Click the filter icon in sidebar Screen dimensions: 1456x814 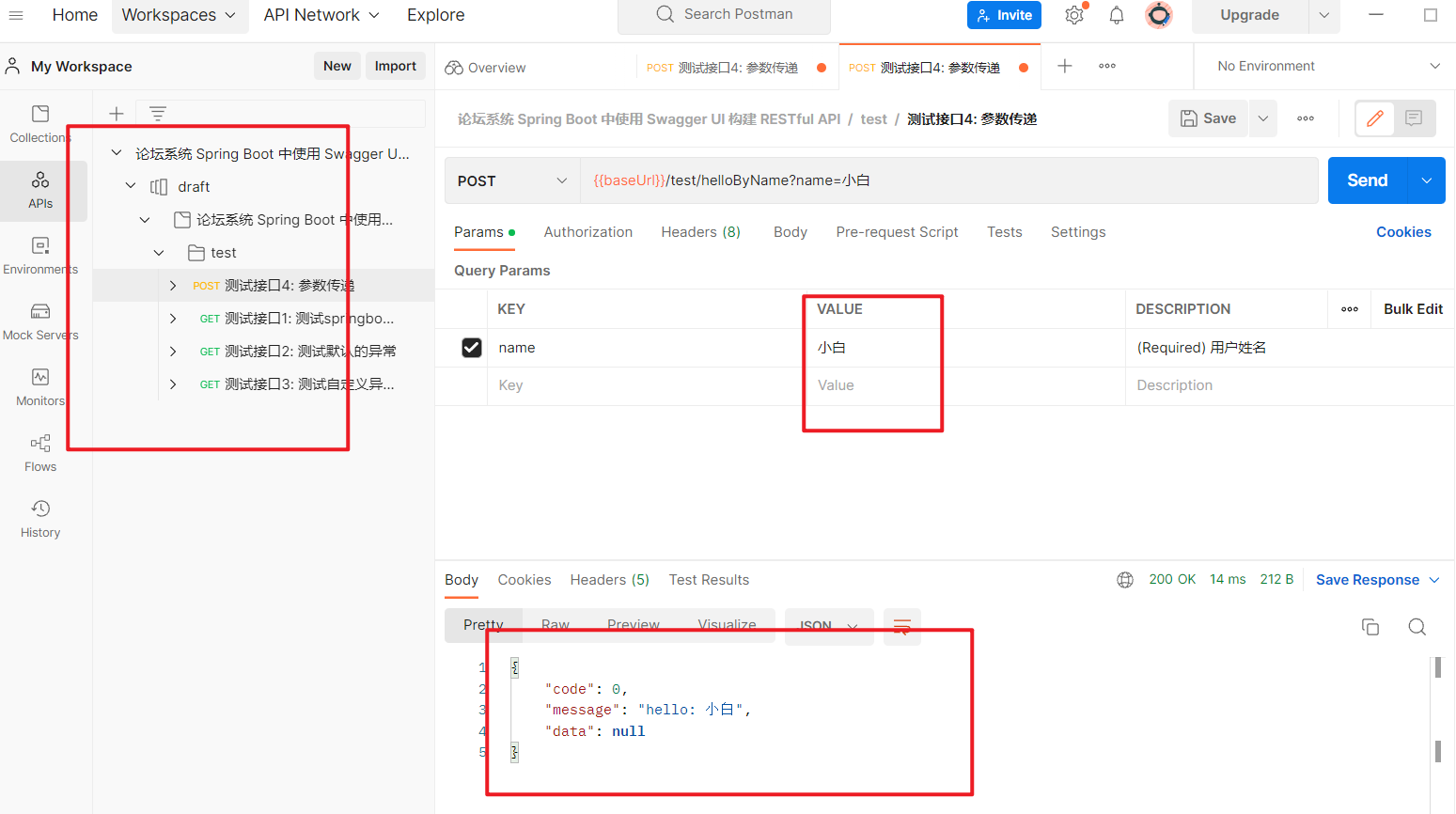pos(158,114)
